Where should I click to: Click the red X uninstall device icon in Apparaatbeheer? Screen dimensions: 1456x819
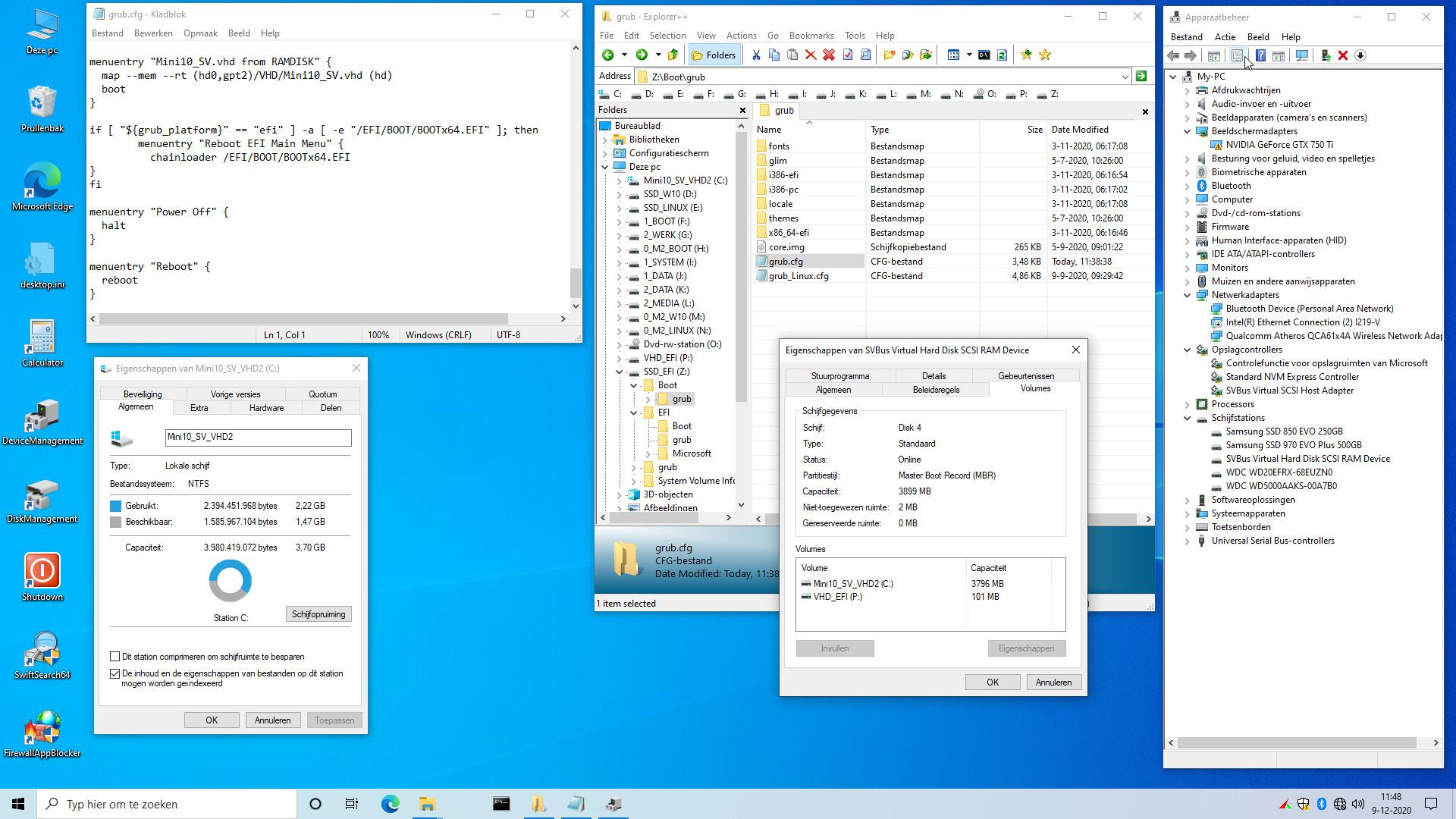coord(1343,55)
